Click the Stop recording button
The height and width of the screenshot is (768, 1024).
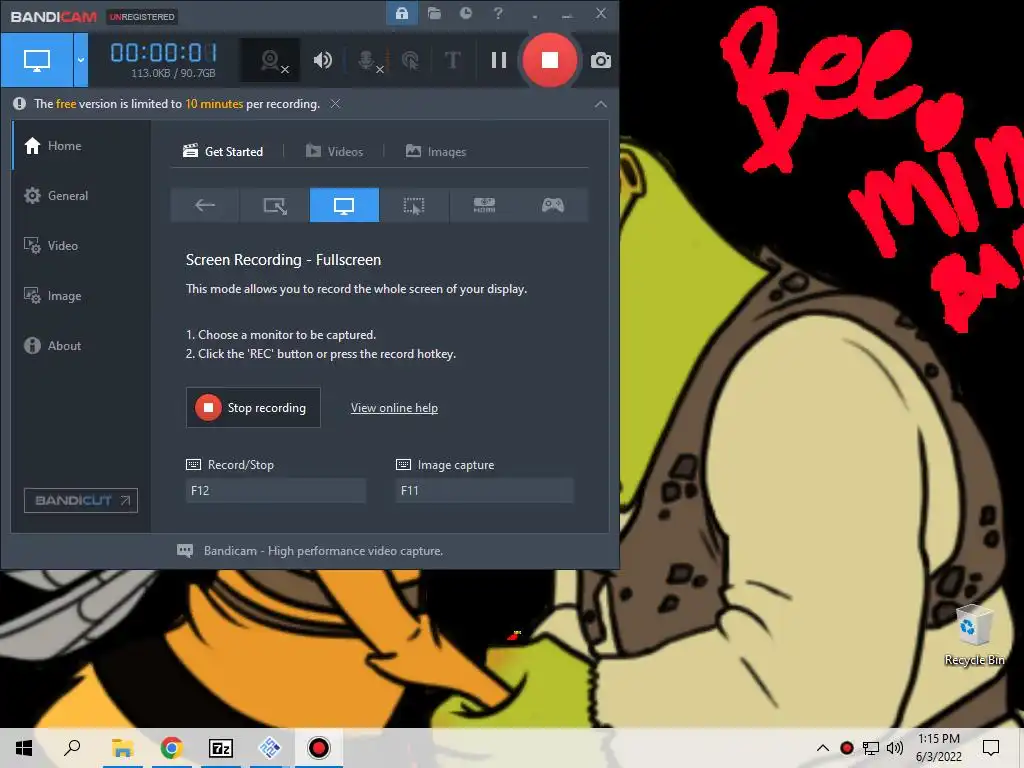(253, 408)
